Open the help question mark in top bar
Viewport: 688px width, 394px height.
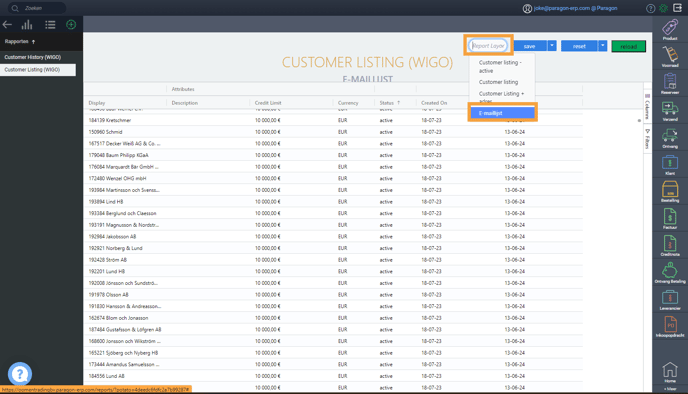pyautogui.click(x=651, y=8)
